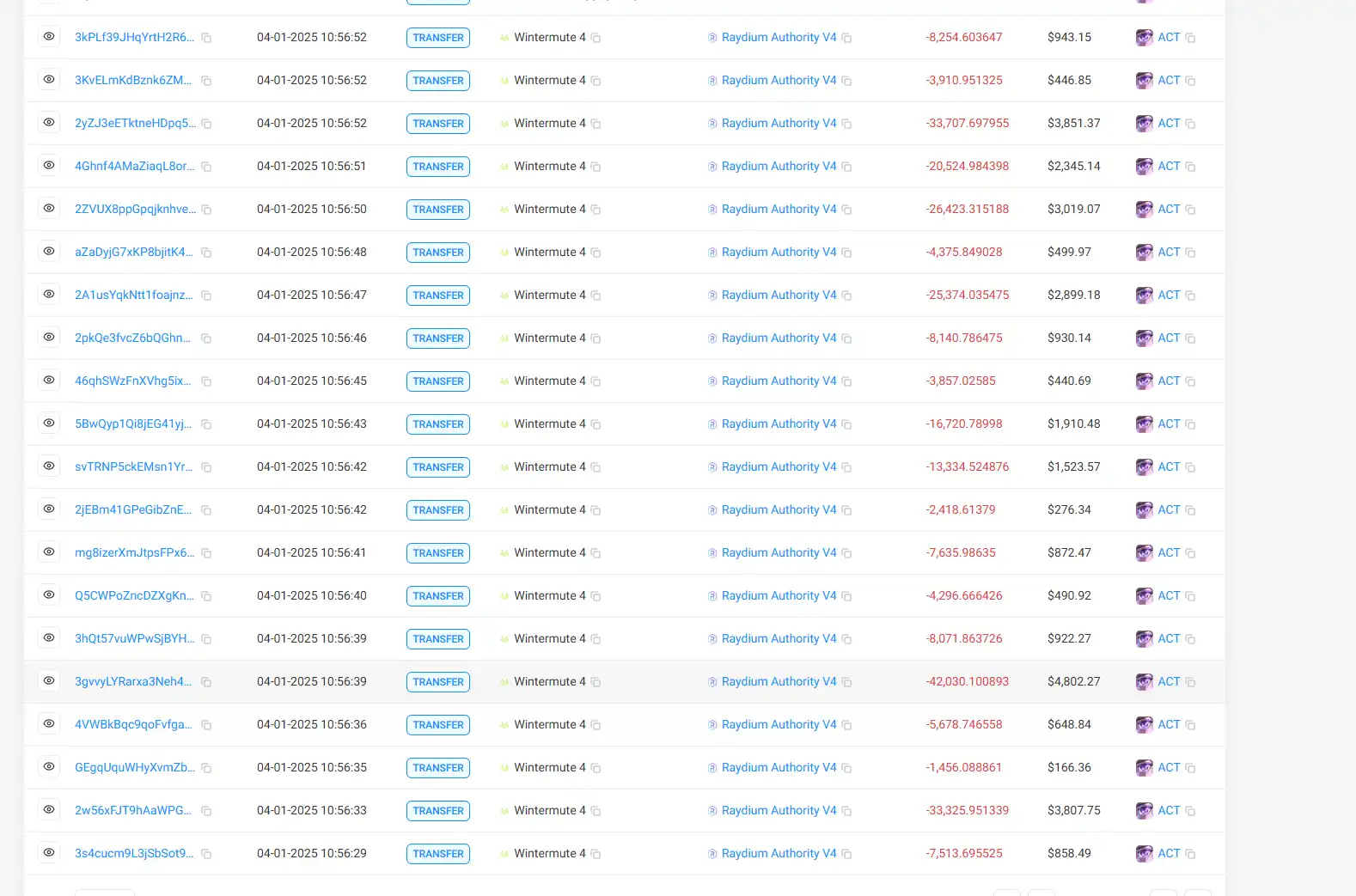Toggle eye preview for transaction 2pkQe3fvcZ6bQGhn

coord(49,337)
